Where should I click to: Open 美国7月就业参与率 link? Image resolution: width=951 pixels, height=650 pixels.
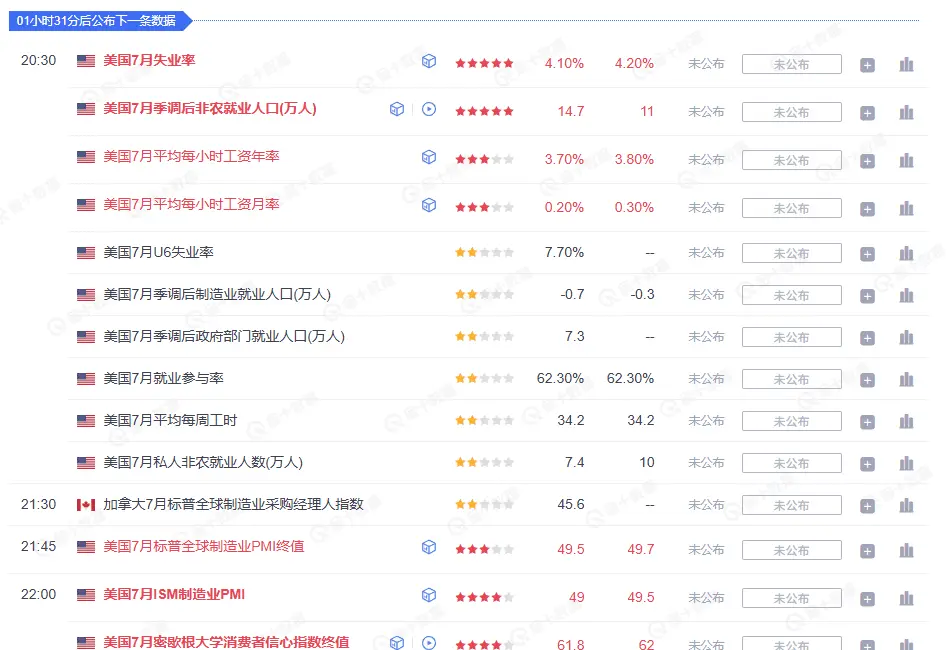coord(163,378)
